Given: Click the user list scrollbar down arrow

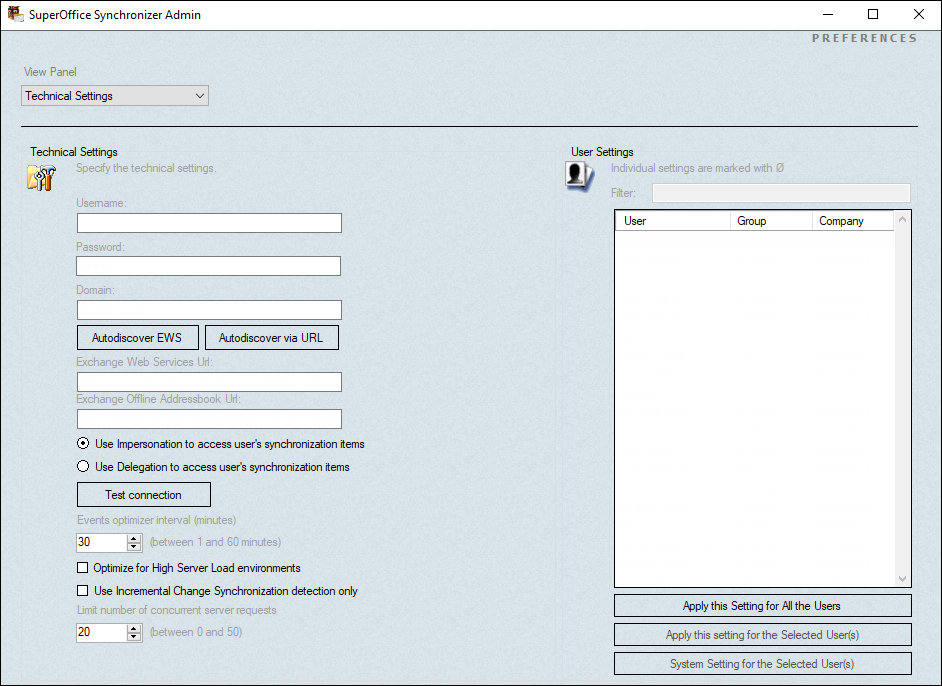Looking at the screenshot, I should (902, 578).
